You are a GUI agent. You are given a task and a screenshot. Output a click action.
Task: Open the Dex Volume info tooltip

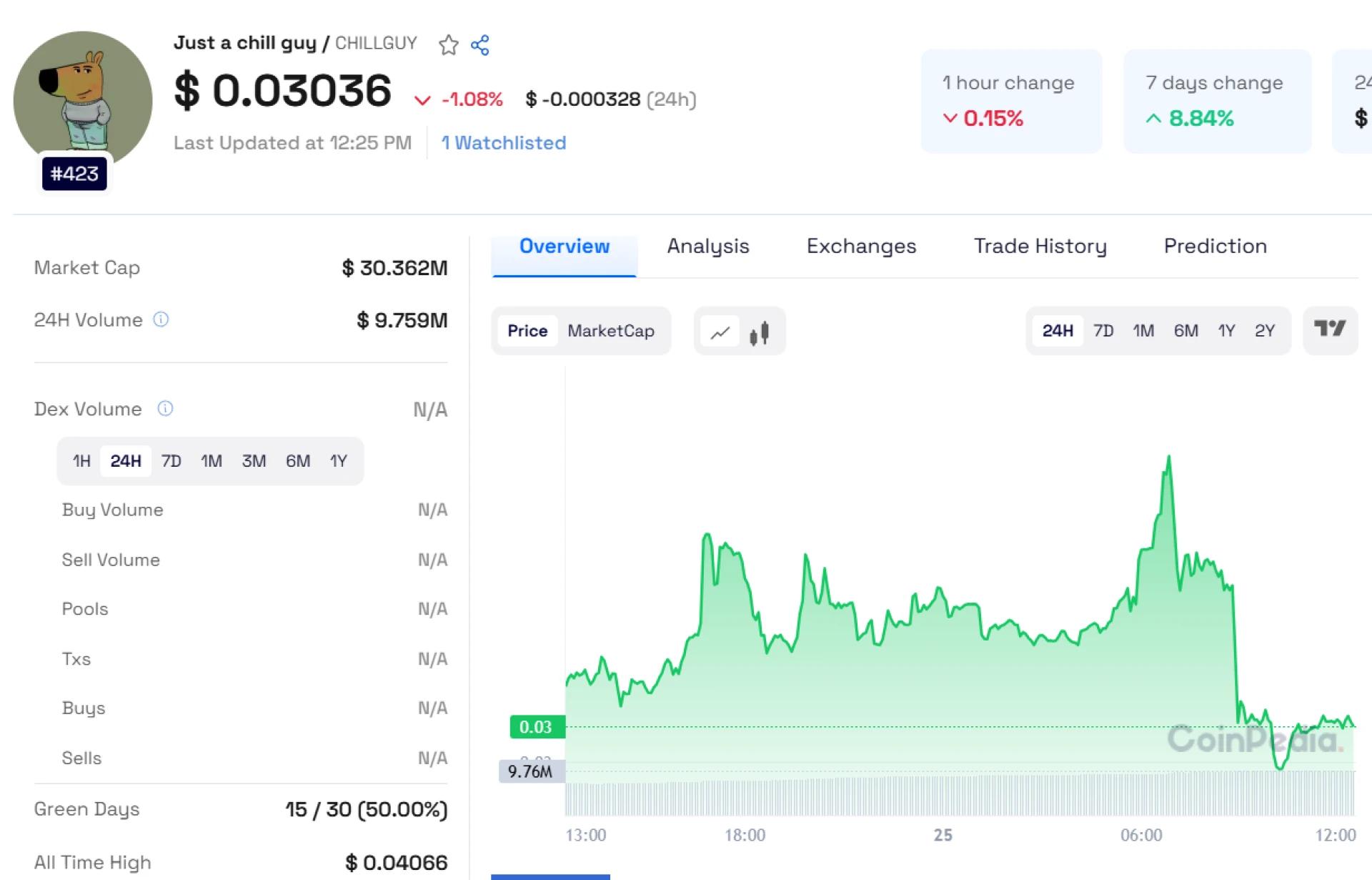point(164,408)
